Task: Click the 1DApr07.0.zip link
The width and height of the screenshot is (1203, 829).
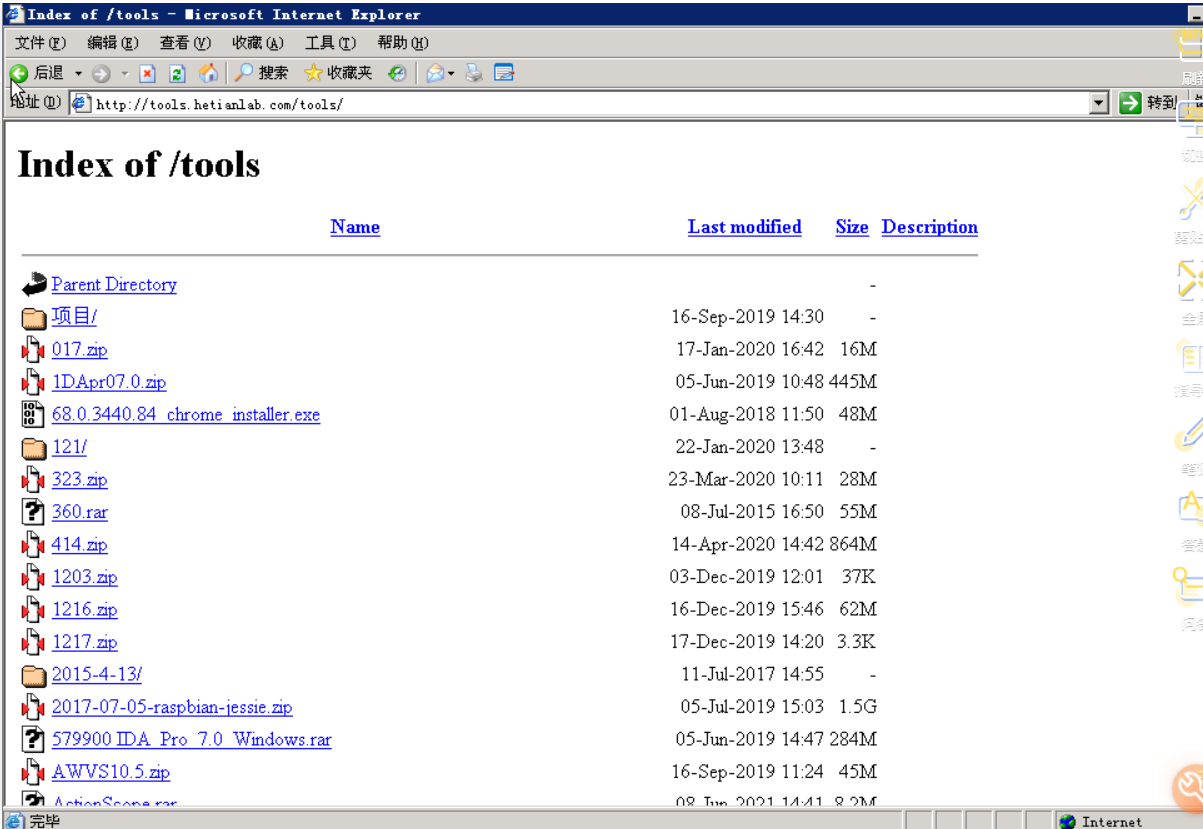Action: click(x=109, y=382)
